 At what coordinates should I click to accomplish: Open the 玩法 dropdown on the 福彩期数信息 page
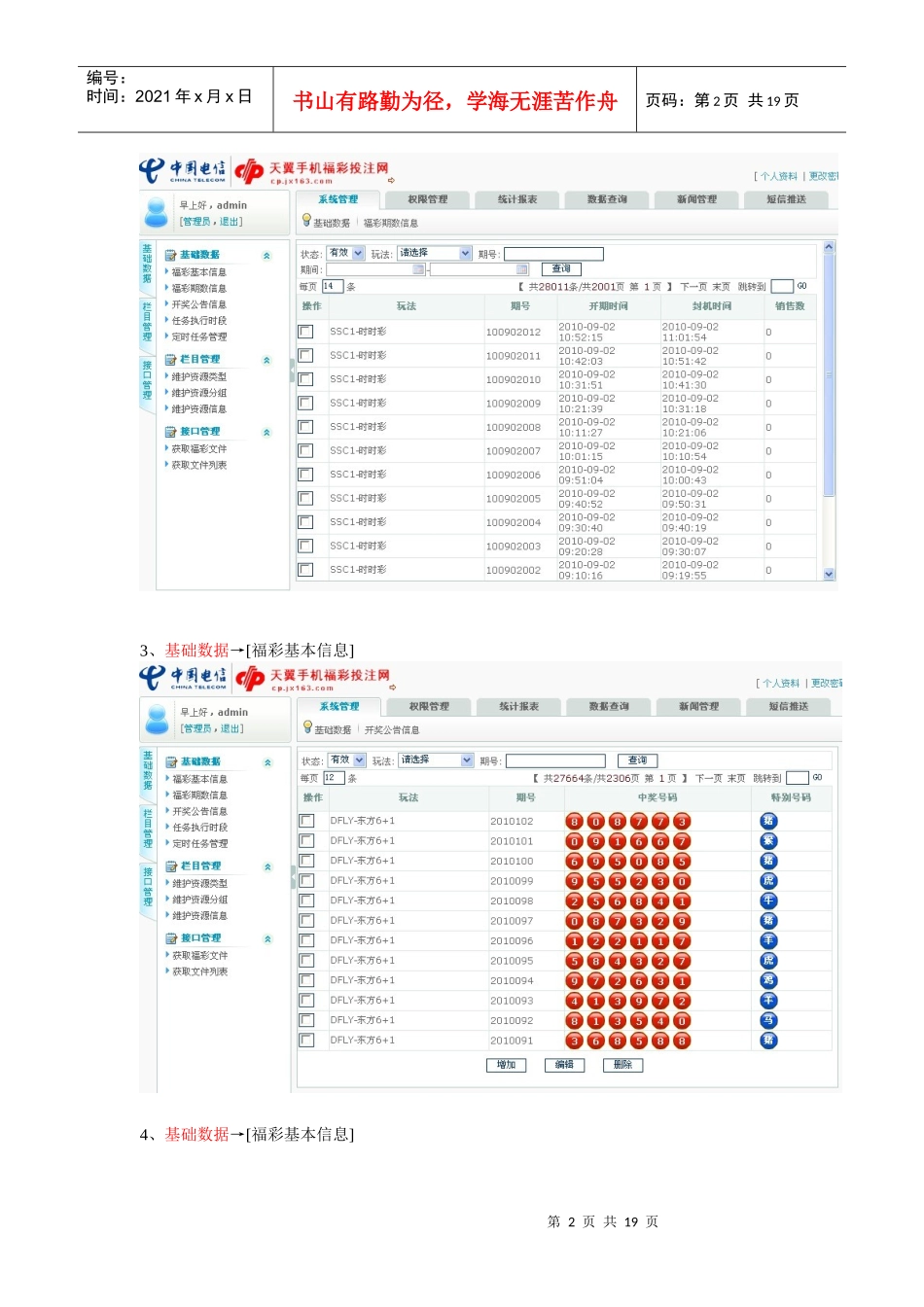tap(434, 253)
